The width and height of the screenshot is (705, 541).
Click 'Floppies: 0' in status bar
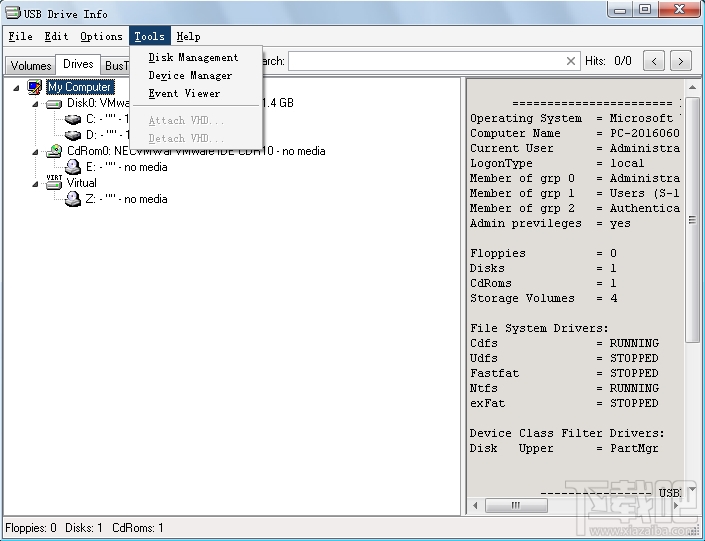pos(31,528)
